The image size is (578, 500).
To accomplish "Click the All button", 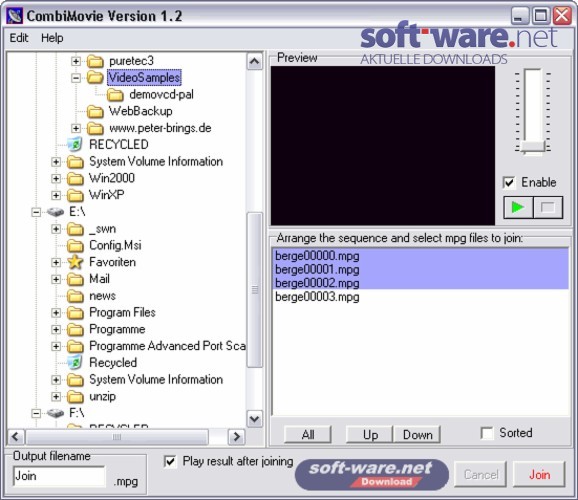I will tap(308, 435).
